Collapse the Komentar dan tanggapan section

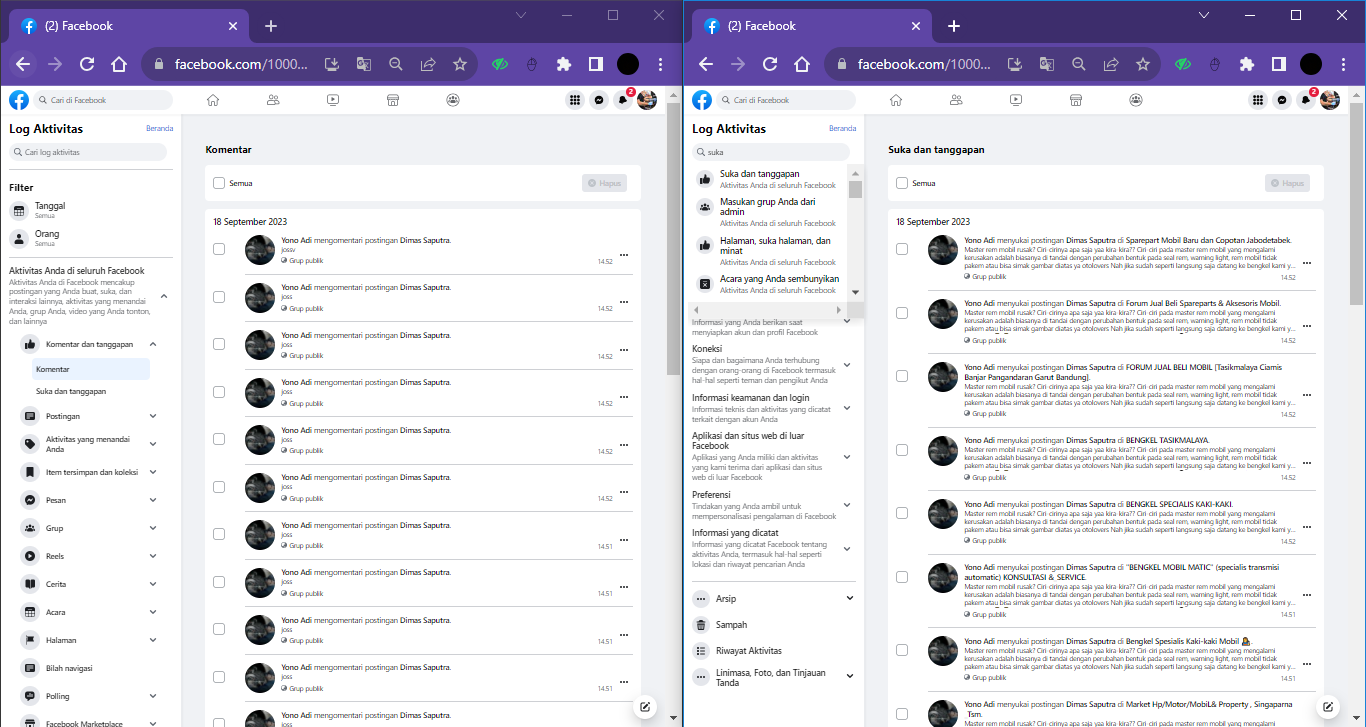pyautogui.click(x=153, y=344)
